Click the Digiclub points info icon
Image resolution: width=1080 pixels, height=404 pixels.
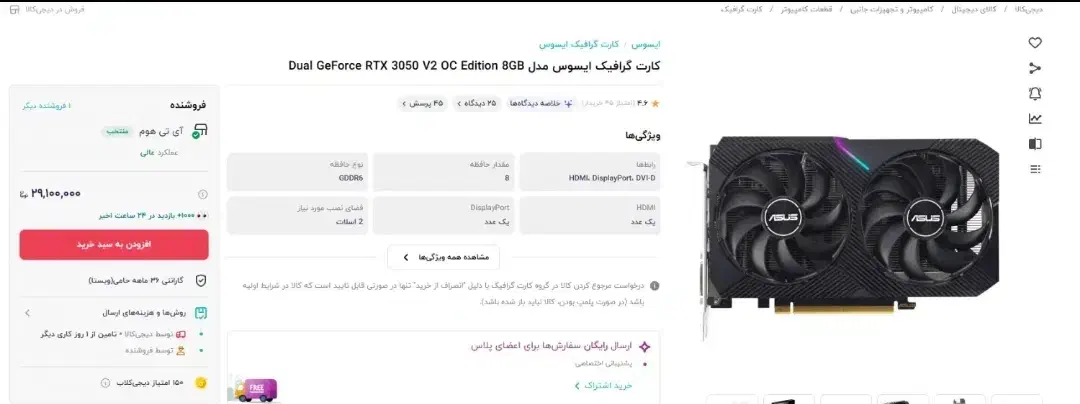click(105, 383)
